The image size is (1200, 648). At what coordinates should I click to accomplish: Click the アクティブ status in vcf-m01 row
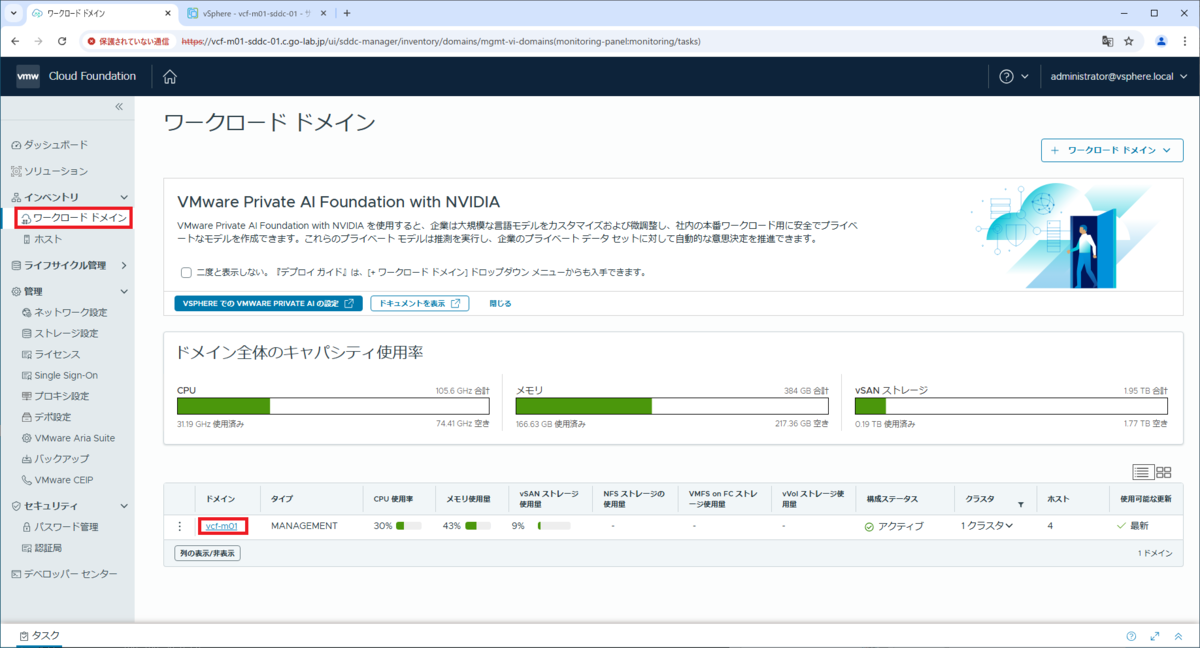click(x=893, y=526)
